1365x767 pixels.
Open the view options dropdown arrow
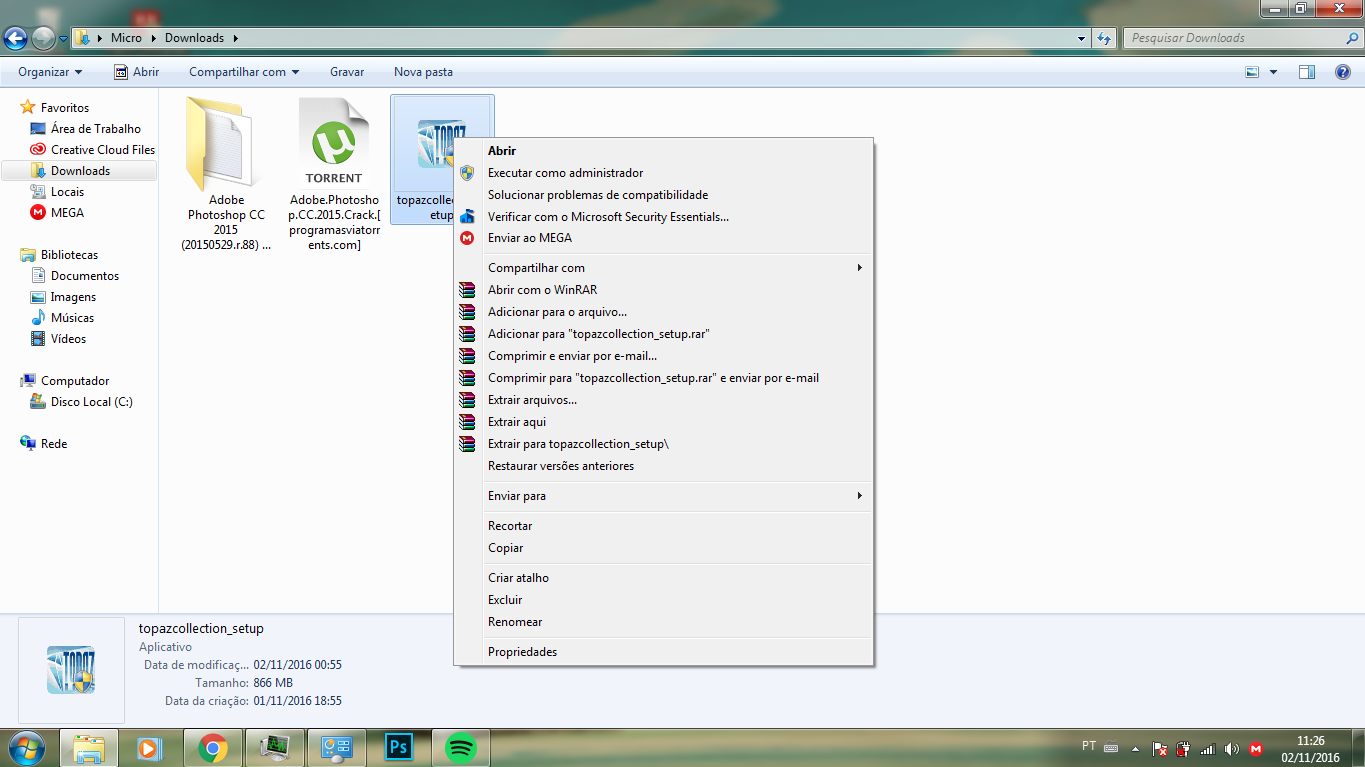[1273, 72]
